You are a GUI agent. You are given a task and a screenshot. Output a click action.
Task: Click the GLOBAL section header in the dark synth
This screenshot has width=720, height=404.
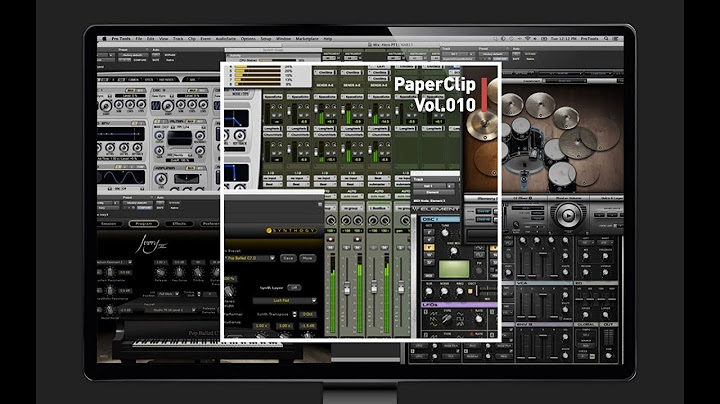(586, 324)
